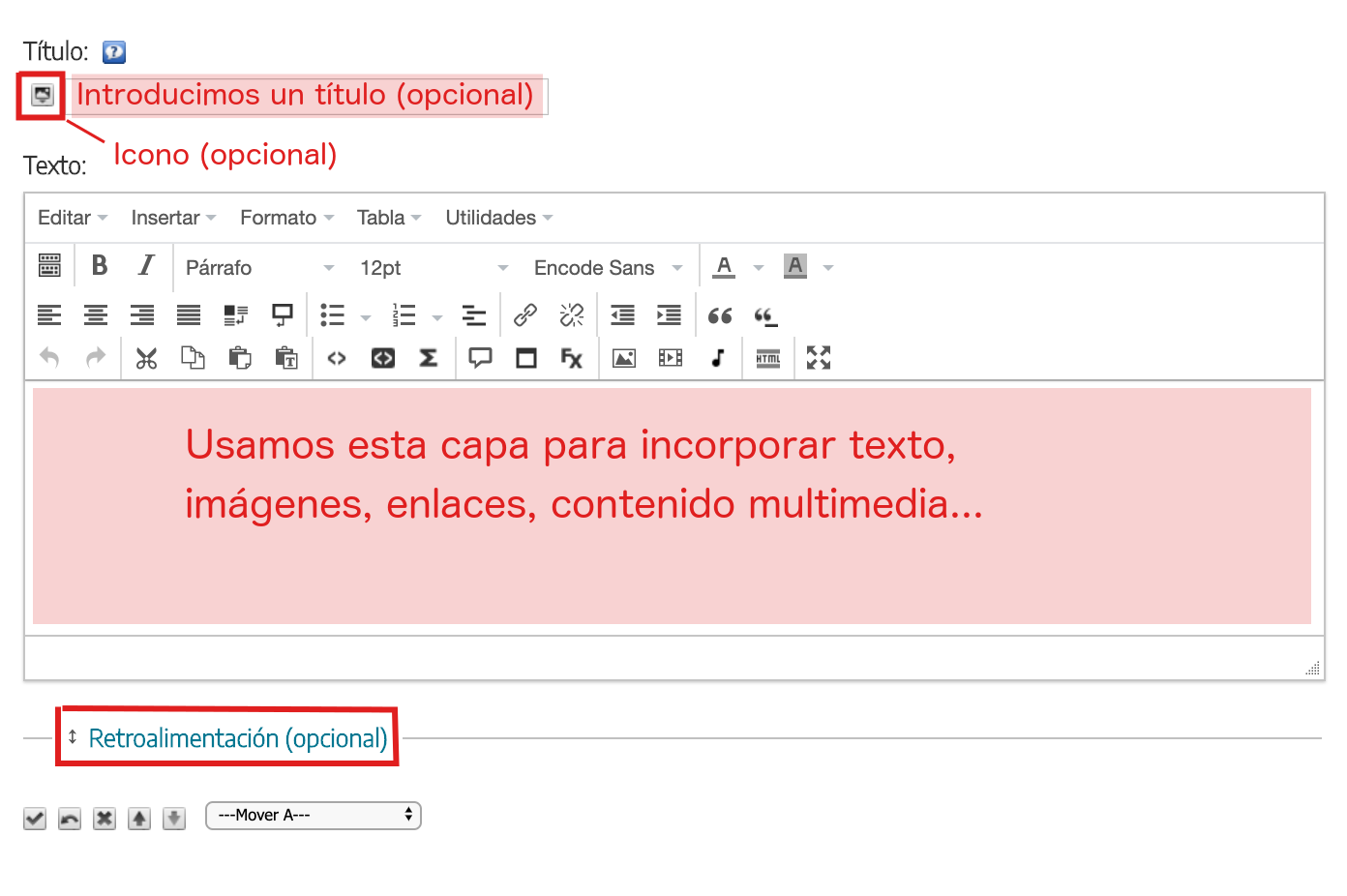The image size is (1347, 896).
Task: Open the Tabla menu
Action: pyautogui.click(x=381, y=217)
